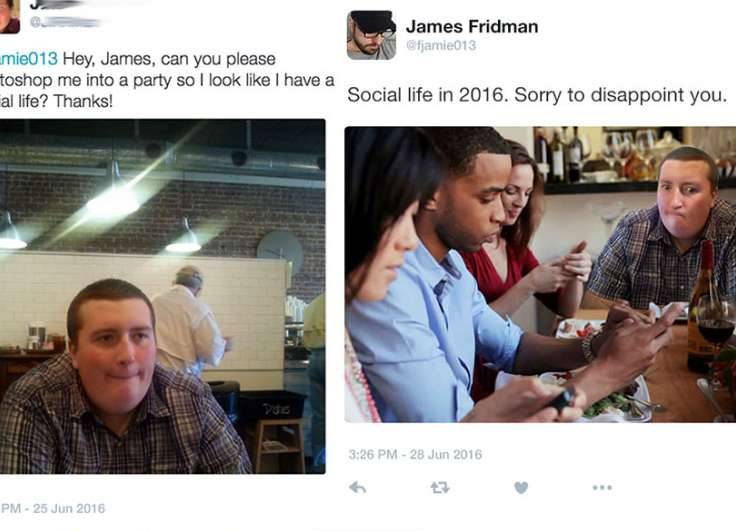Click the blue mie013 mention link
Image resolution: width=736 pixels, height=531 pixels.
click(x=29, y=59)
